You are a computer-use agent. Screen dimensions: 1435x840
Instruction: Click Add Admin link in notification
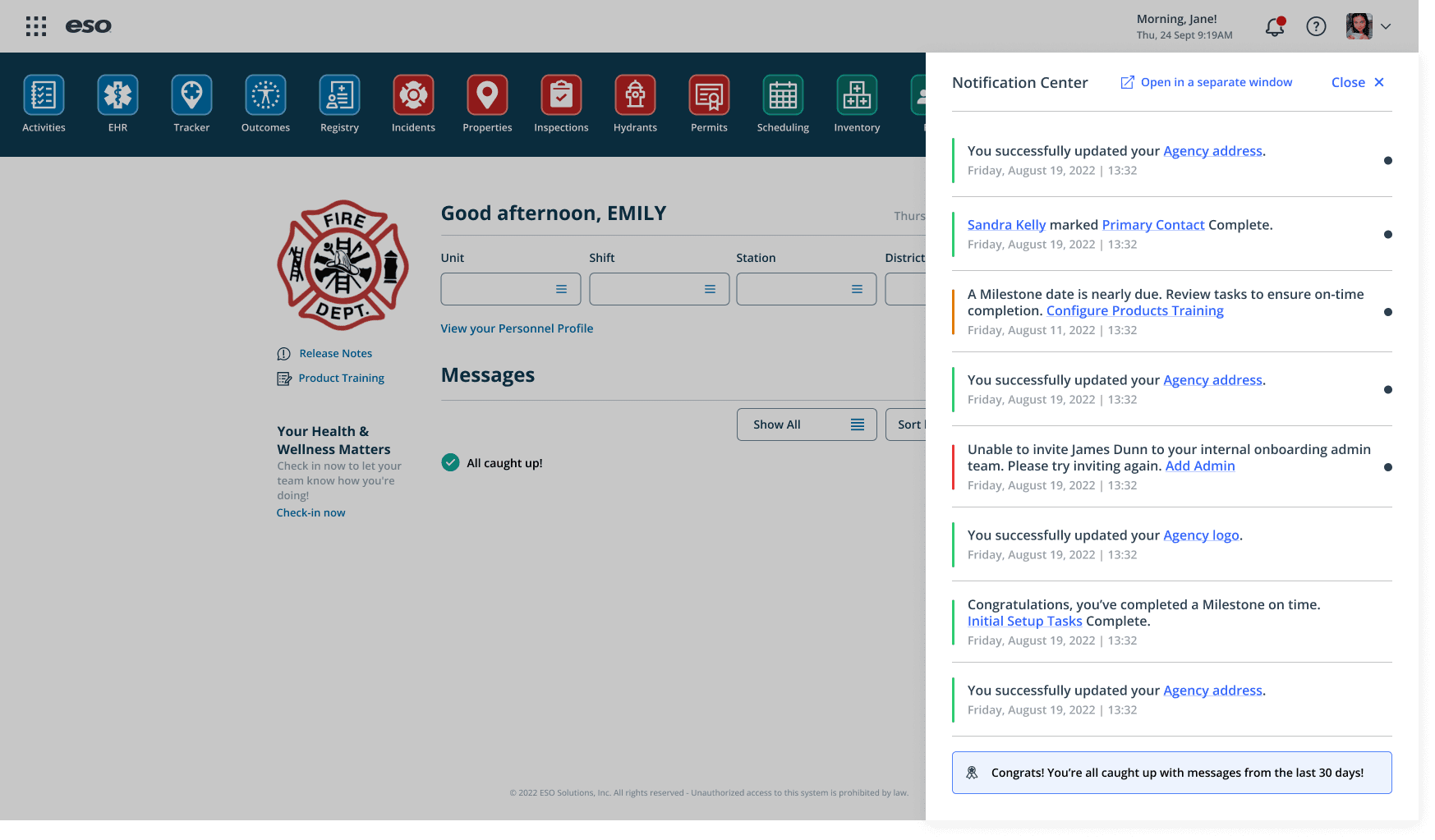tap(1200, 466)
